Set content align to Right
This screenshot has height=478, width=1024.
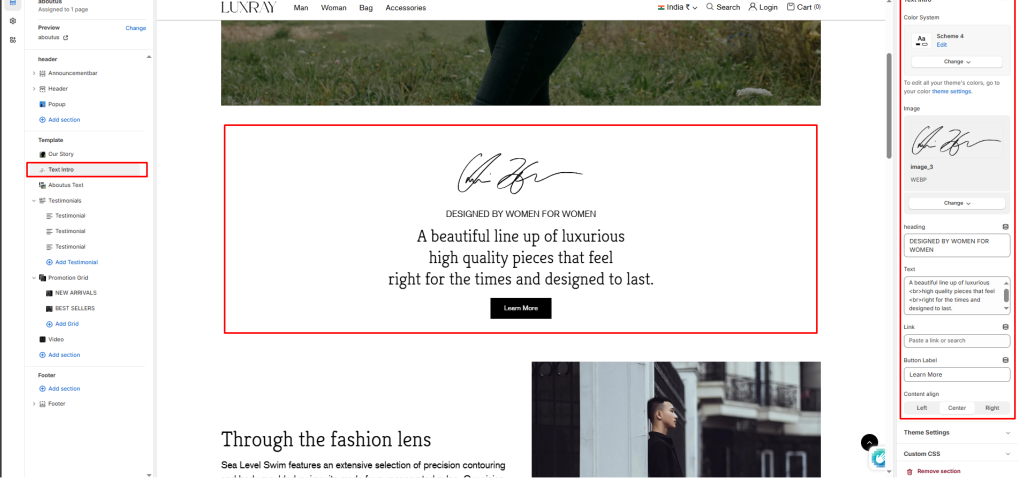click(x=992, y=408)
